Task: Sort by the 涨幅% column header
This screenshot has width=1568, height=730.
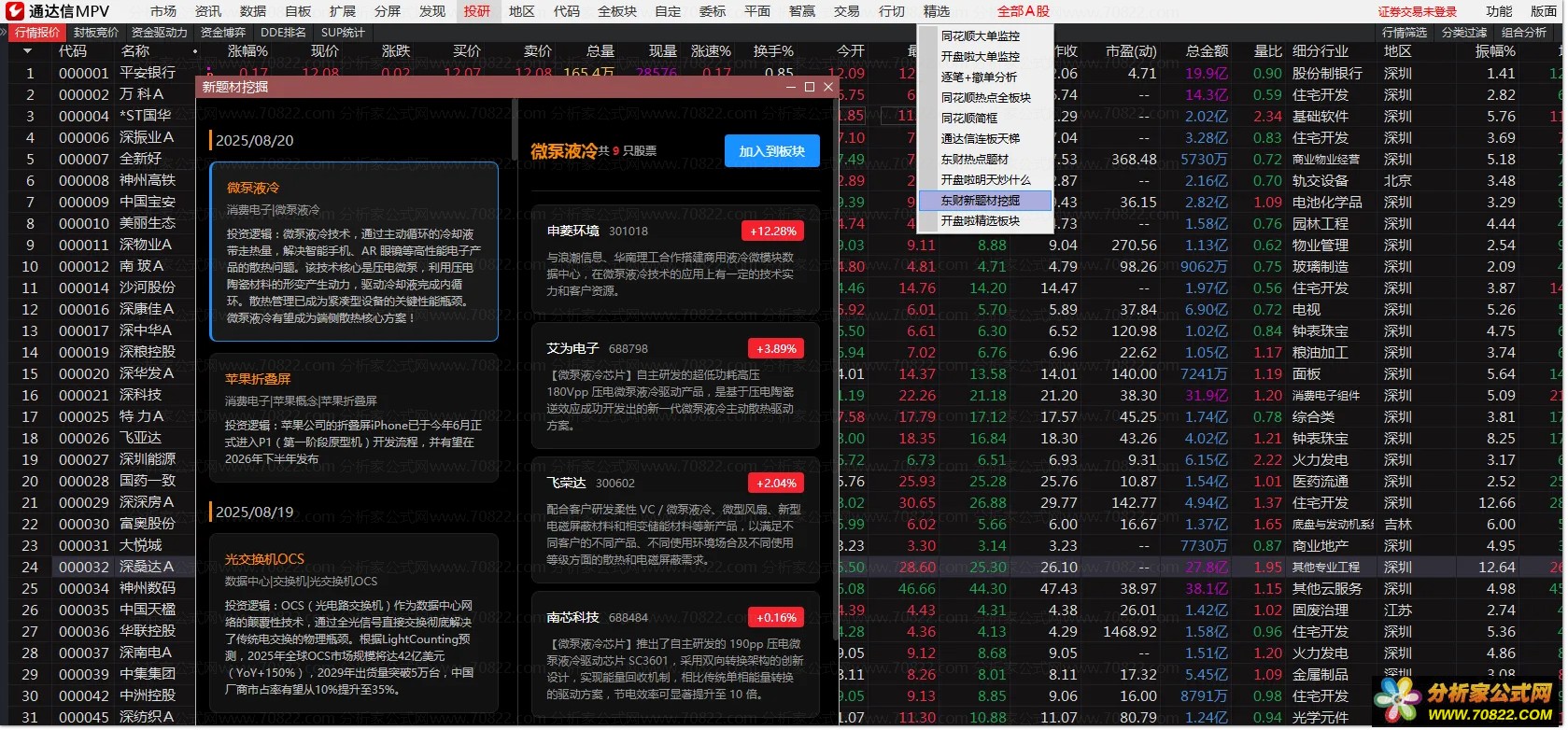Action: tap(247, 51)
